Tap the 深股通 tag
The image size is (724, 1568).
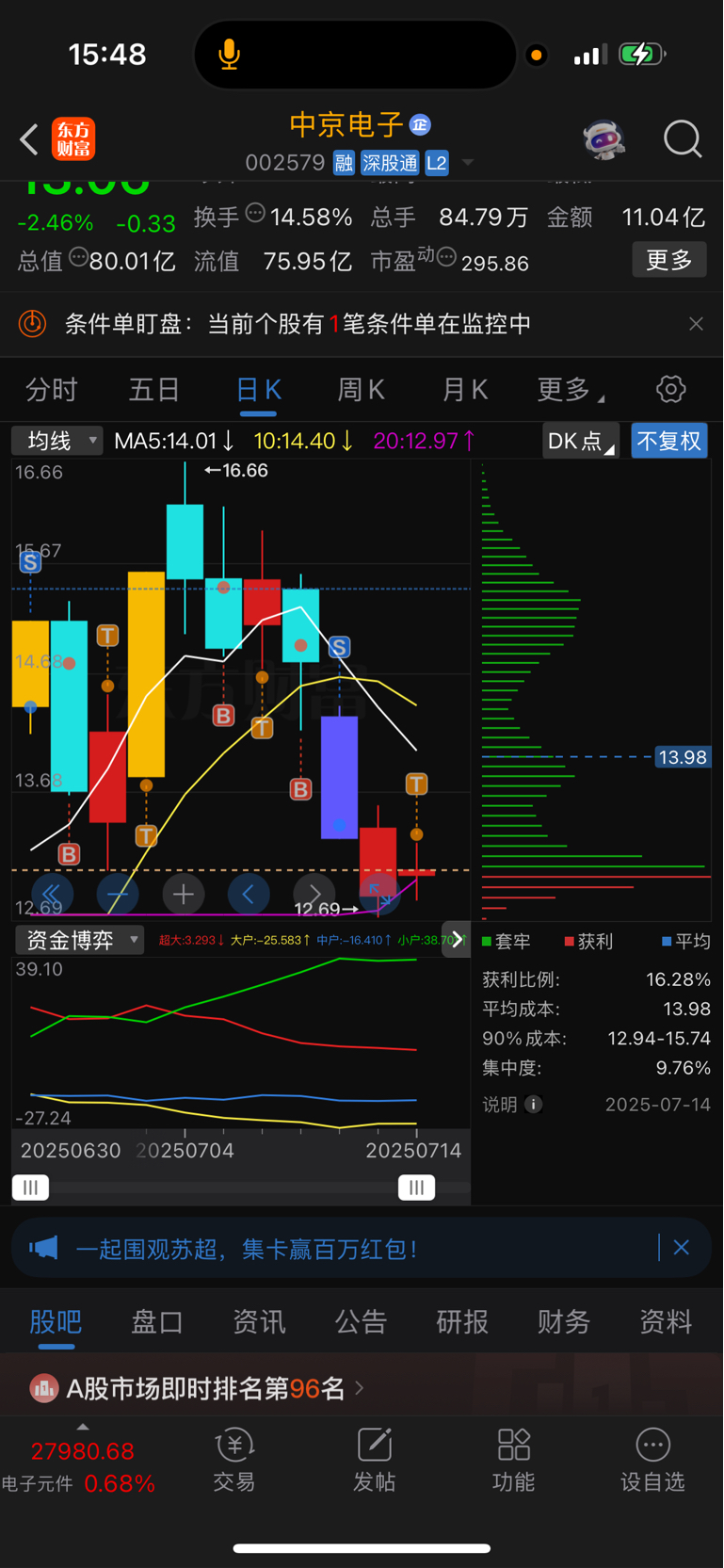(390, 163)
